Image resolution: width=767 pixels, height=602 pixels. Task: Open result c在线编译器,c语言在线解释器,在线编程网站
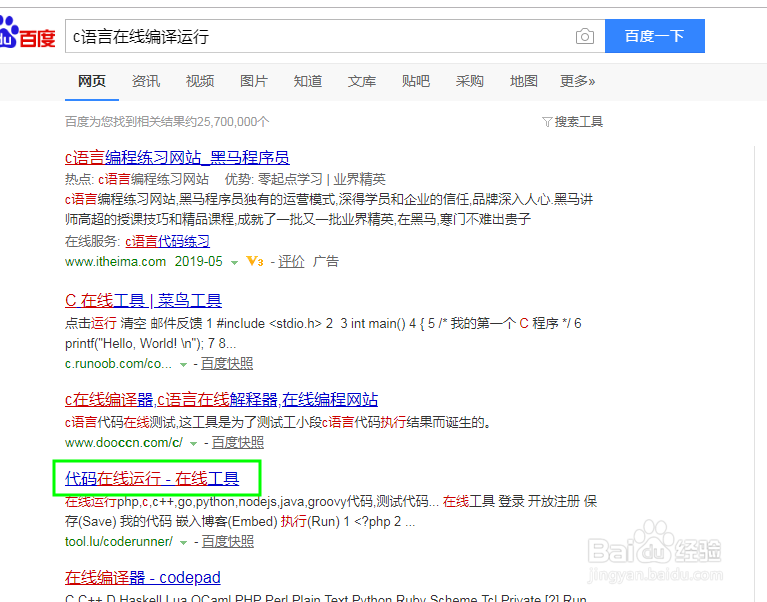coord(222,400)
